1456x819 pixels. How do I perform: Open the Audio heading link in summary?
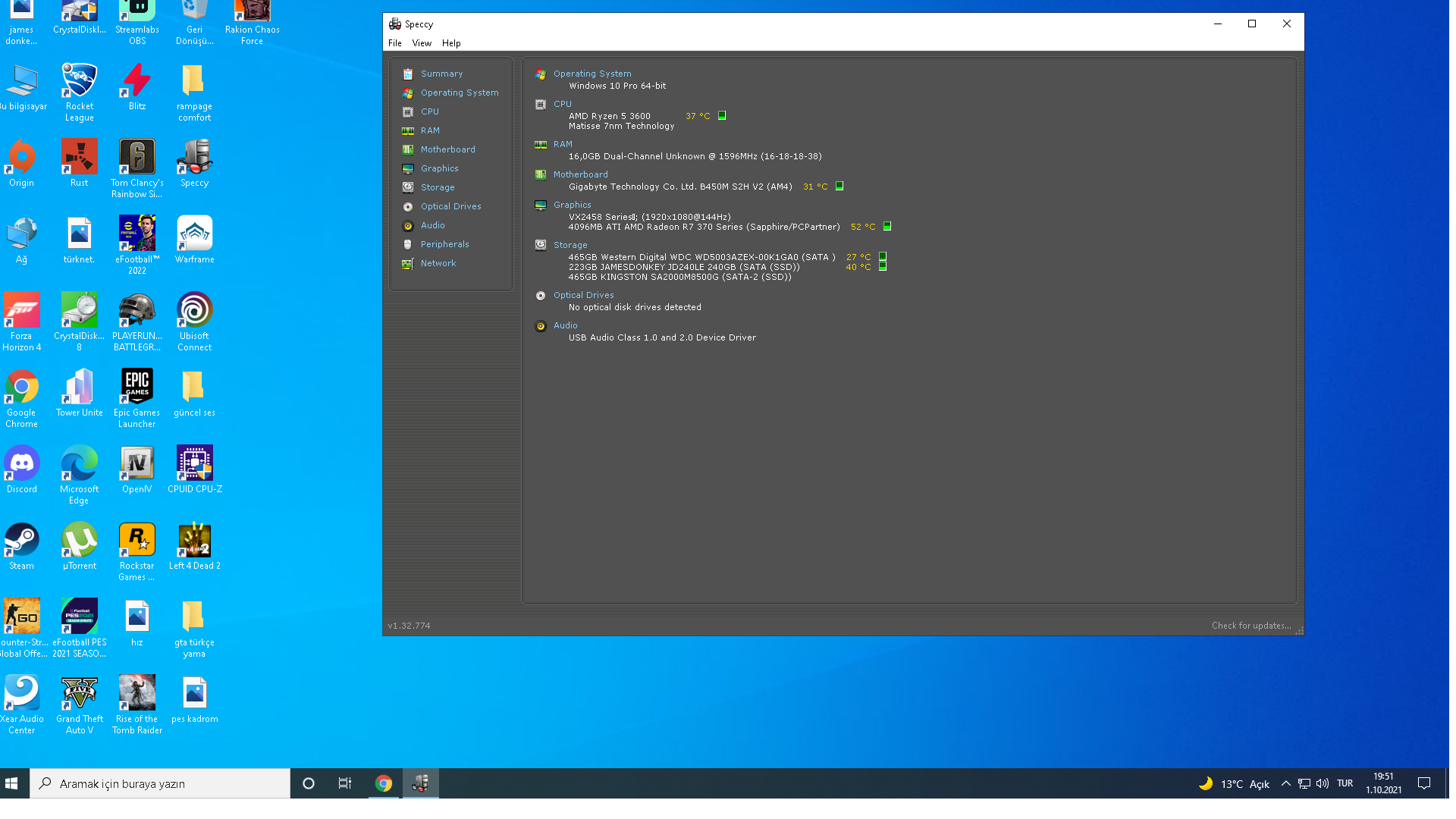tap(565, 325)
